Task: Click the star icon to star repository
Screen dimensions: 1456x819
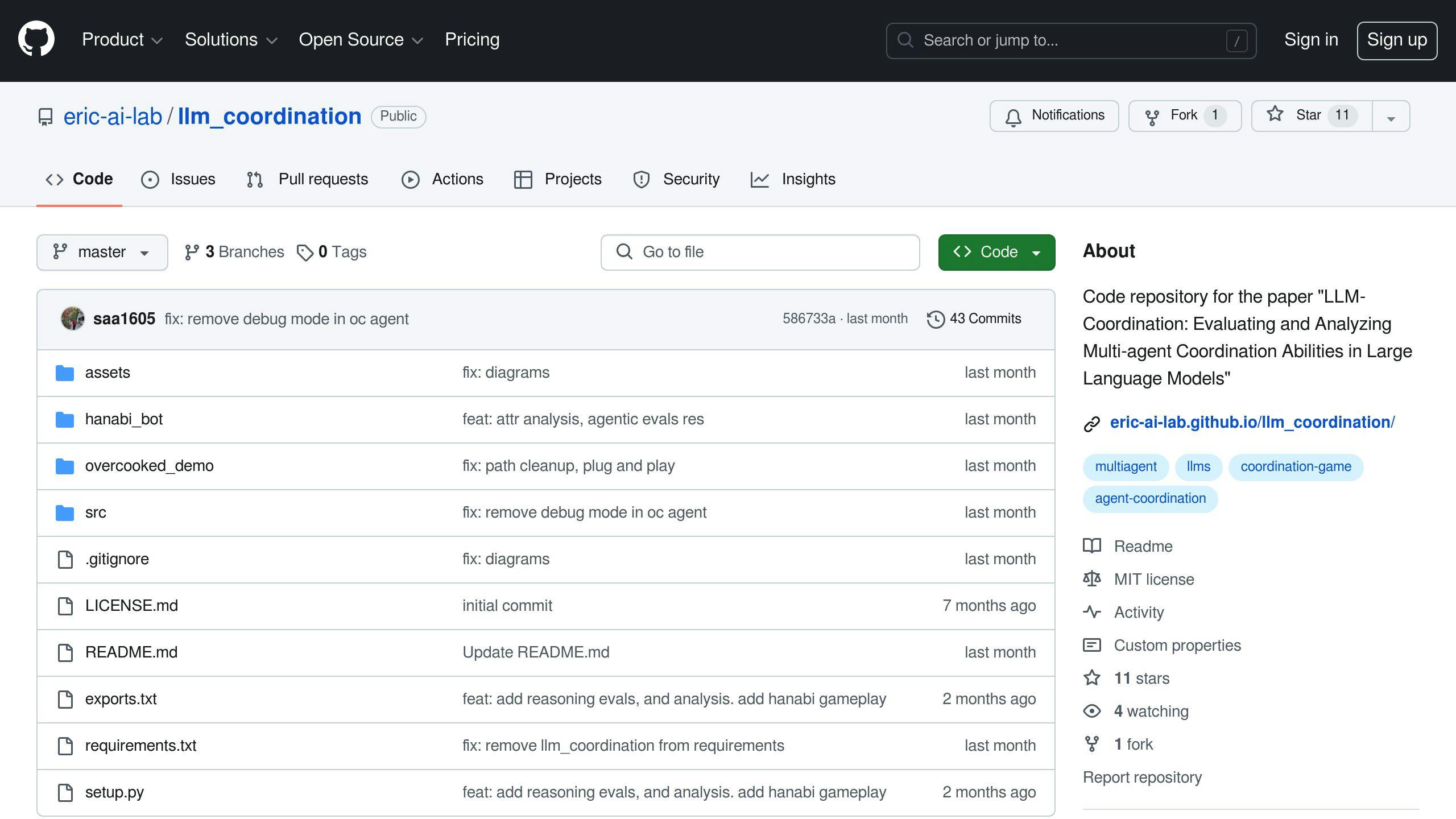Action: click(1275, 115)
